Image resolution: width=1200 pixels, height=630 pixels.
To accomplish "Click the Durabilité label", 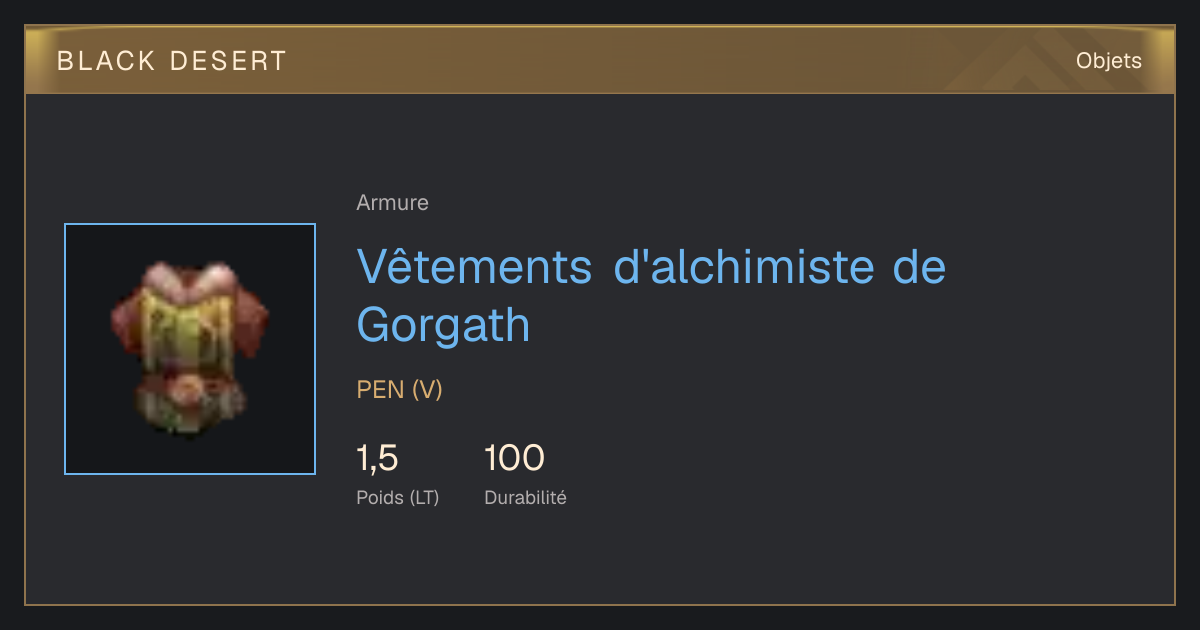I will (525, 498).
